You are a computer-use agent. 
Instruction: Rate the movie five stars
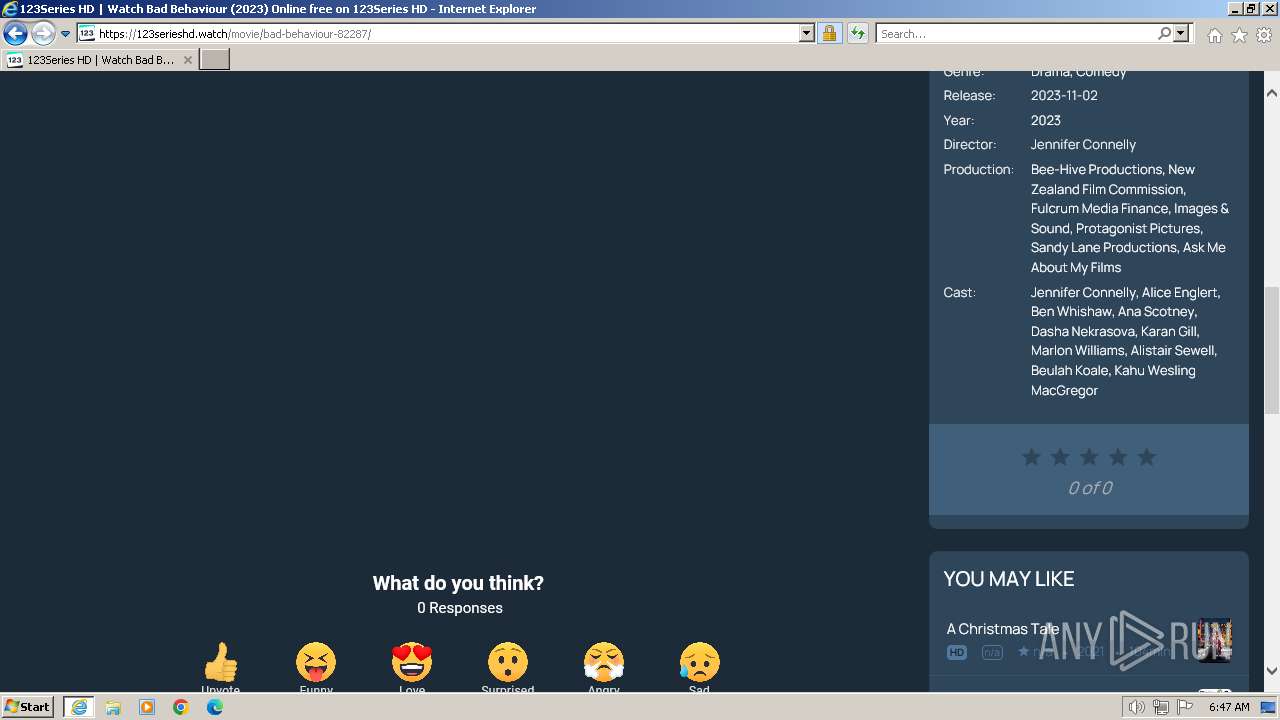pos(1147,457)
